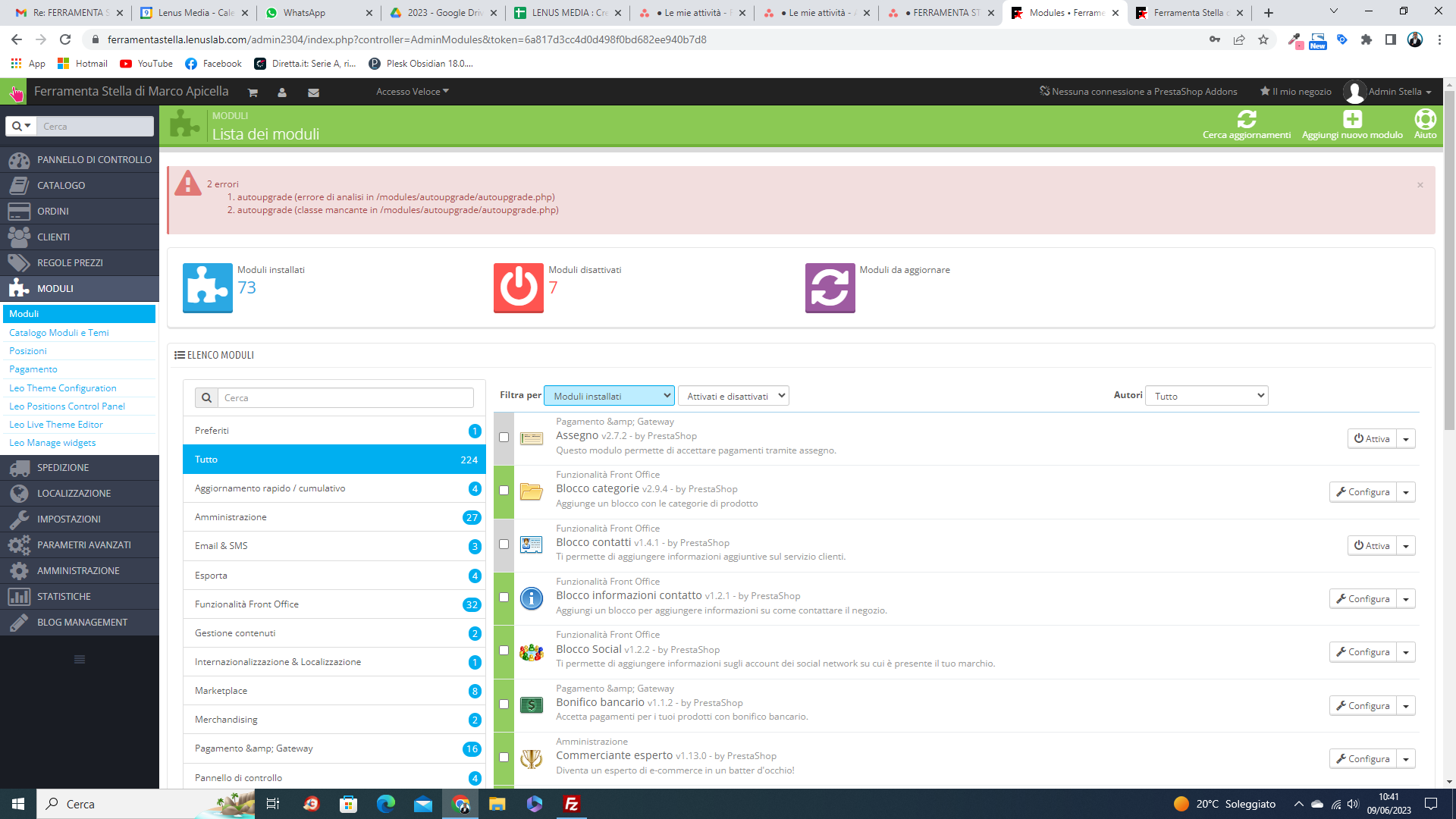Open the Moduli installati filter dropdown
Image resolution: width=1456 pixels, height=819 pixels.
609,396
